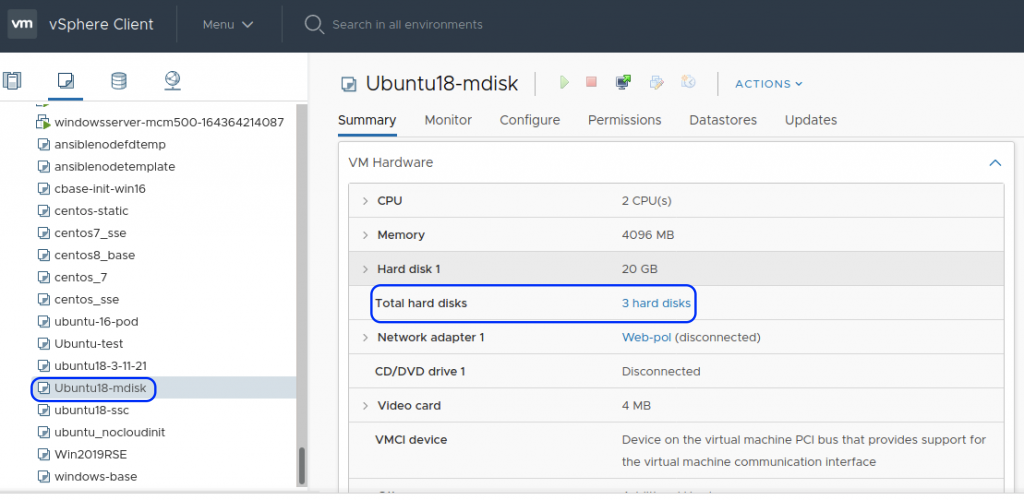Open the Networking inventory view
Screen dimensions: 1024x500
click(x=172, y=81)
